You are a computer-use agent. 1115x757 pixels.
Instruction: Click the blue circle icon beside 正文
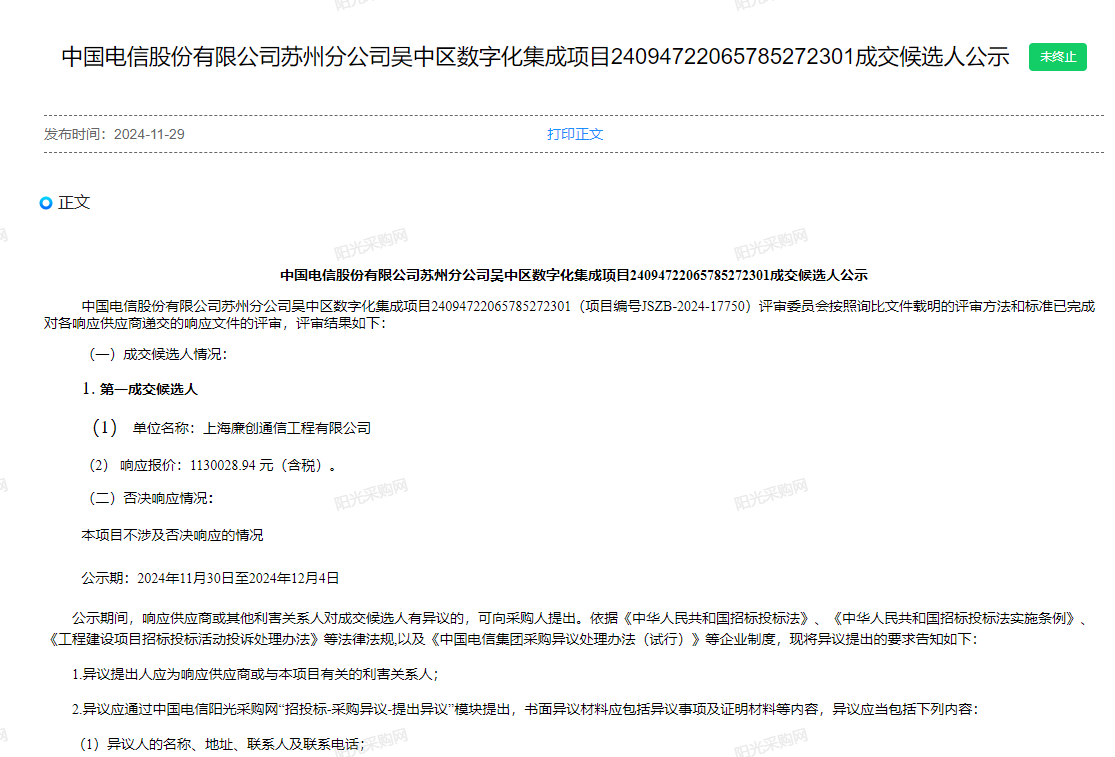point(46,203)
